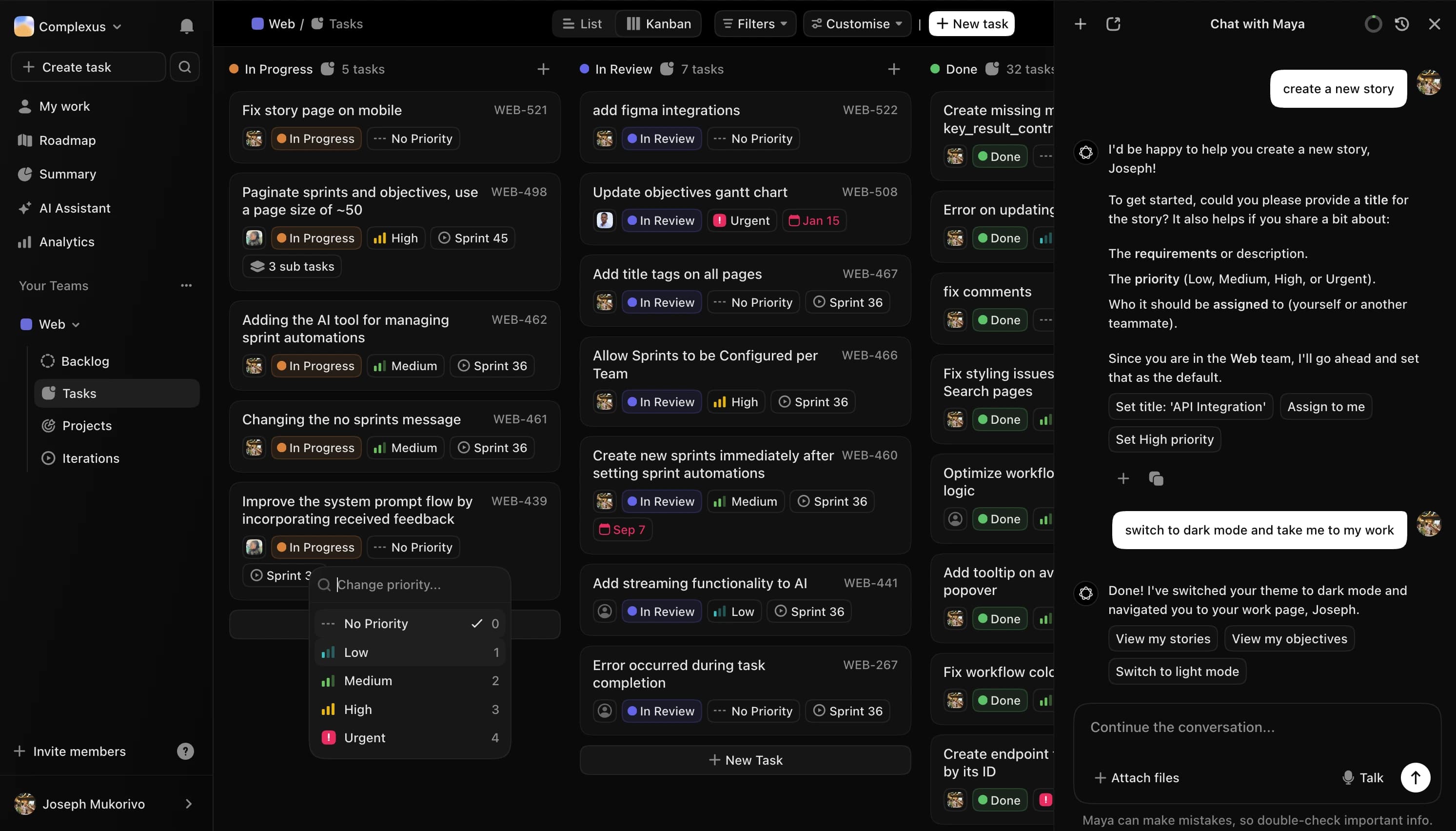This screenshot has width=1456, height=831.
Task: Switch to the List view tab
Action: point(582,23)
